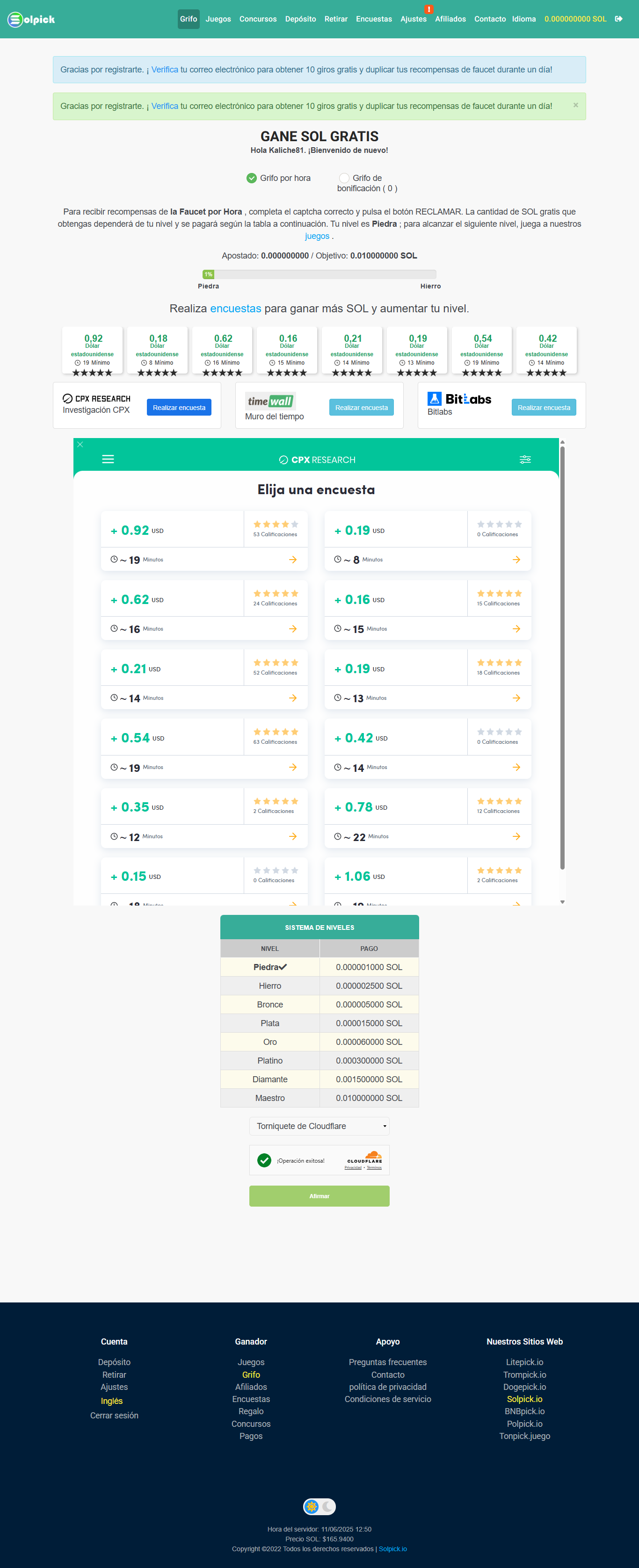Open the CPX Research hamburger menu
Image resolution: width=639 pixels, height=1568 pixels.
point(108,459)
